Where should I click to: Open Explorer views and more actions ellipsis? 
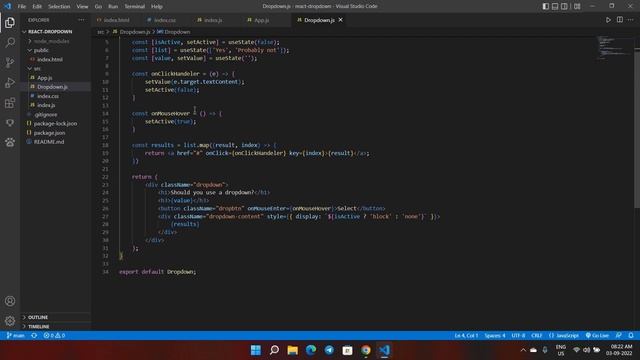81,20
